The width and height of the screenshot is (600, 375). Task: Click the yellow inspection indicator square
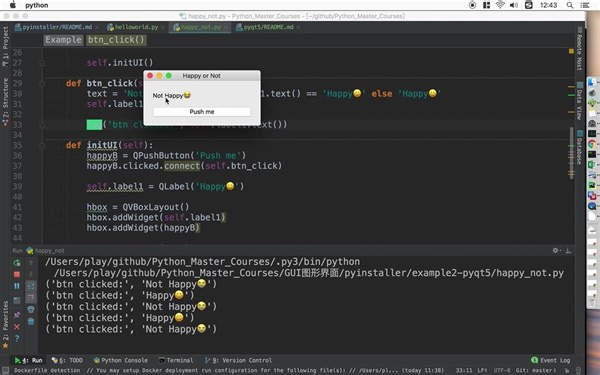(571, 51)
